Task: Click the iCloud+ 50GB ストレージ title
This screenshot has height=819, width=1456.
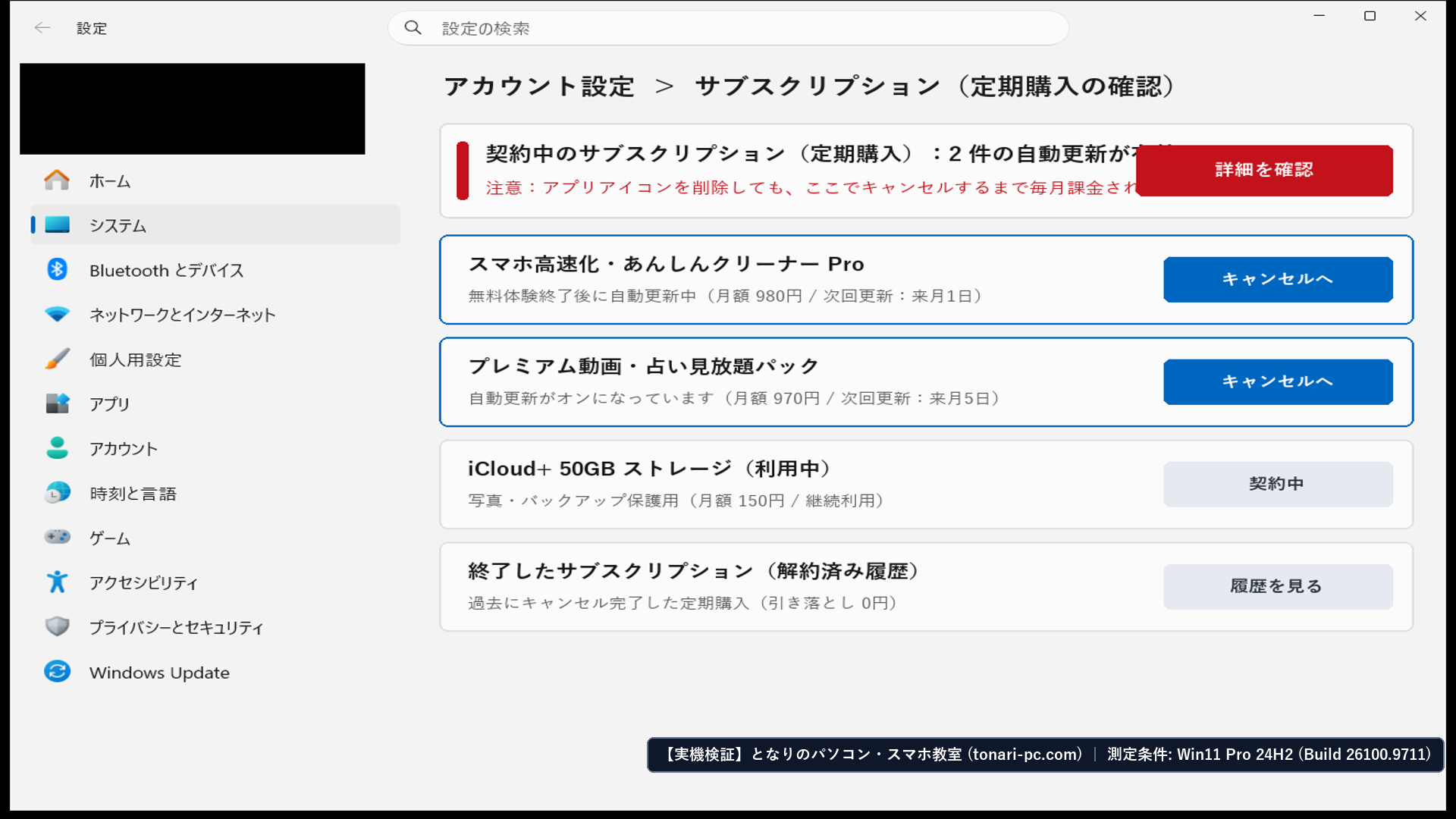Action: click(x=650, y=469)
